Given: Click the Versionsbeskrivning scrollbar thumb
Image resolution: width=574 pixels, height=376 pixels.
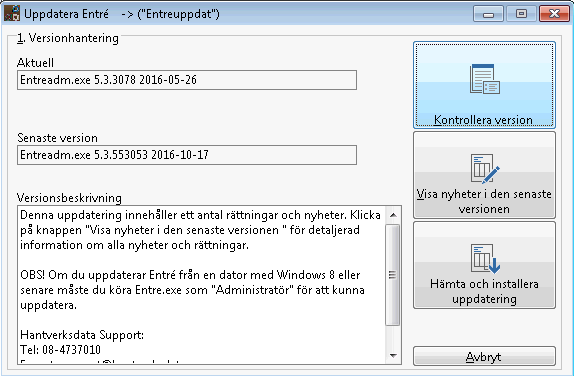Looking at the screenshot, I should tap(393, 275).
